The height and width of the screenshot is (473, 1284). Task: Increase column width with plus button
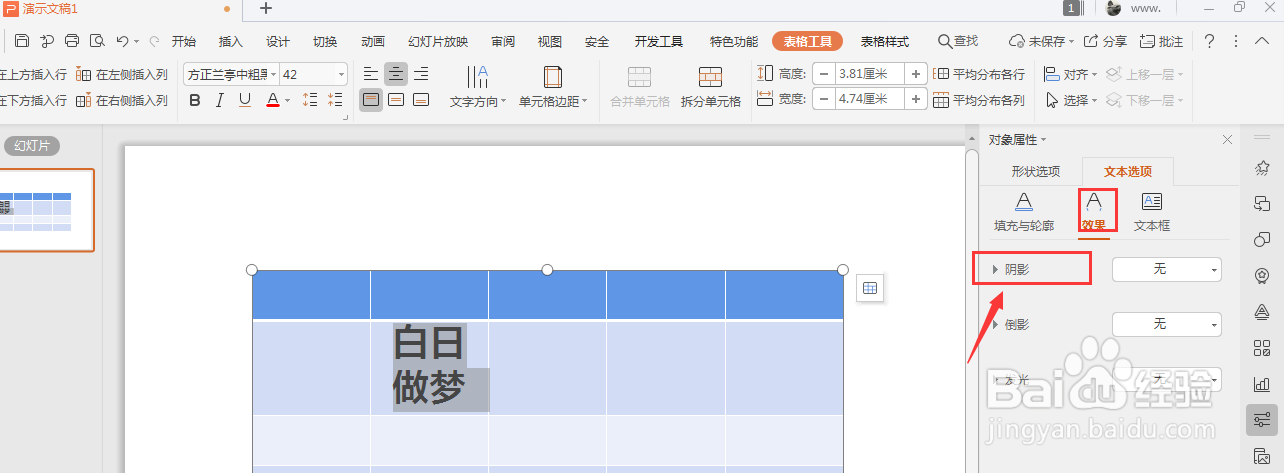916,99
